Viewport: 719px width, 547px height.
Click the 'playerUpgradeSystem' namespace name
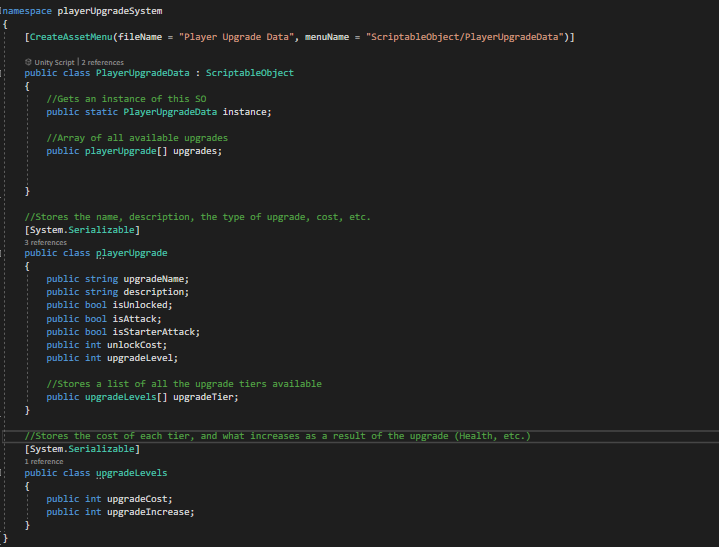tap(110, 11)
